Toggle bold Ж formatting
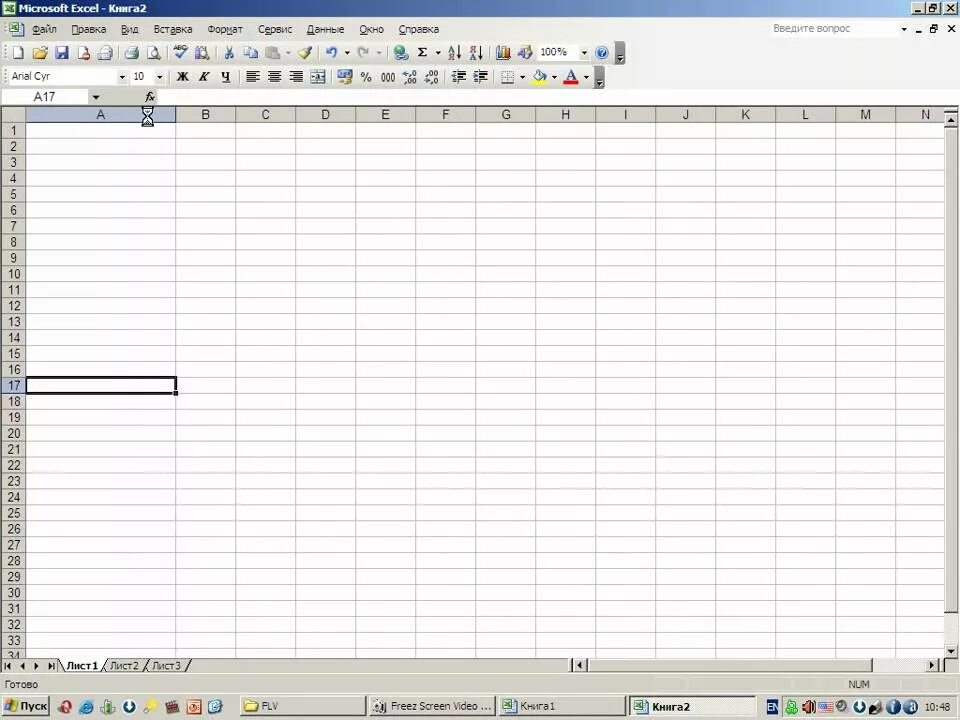This screenshot has width=960, height=720. click(x=182, y=77)
